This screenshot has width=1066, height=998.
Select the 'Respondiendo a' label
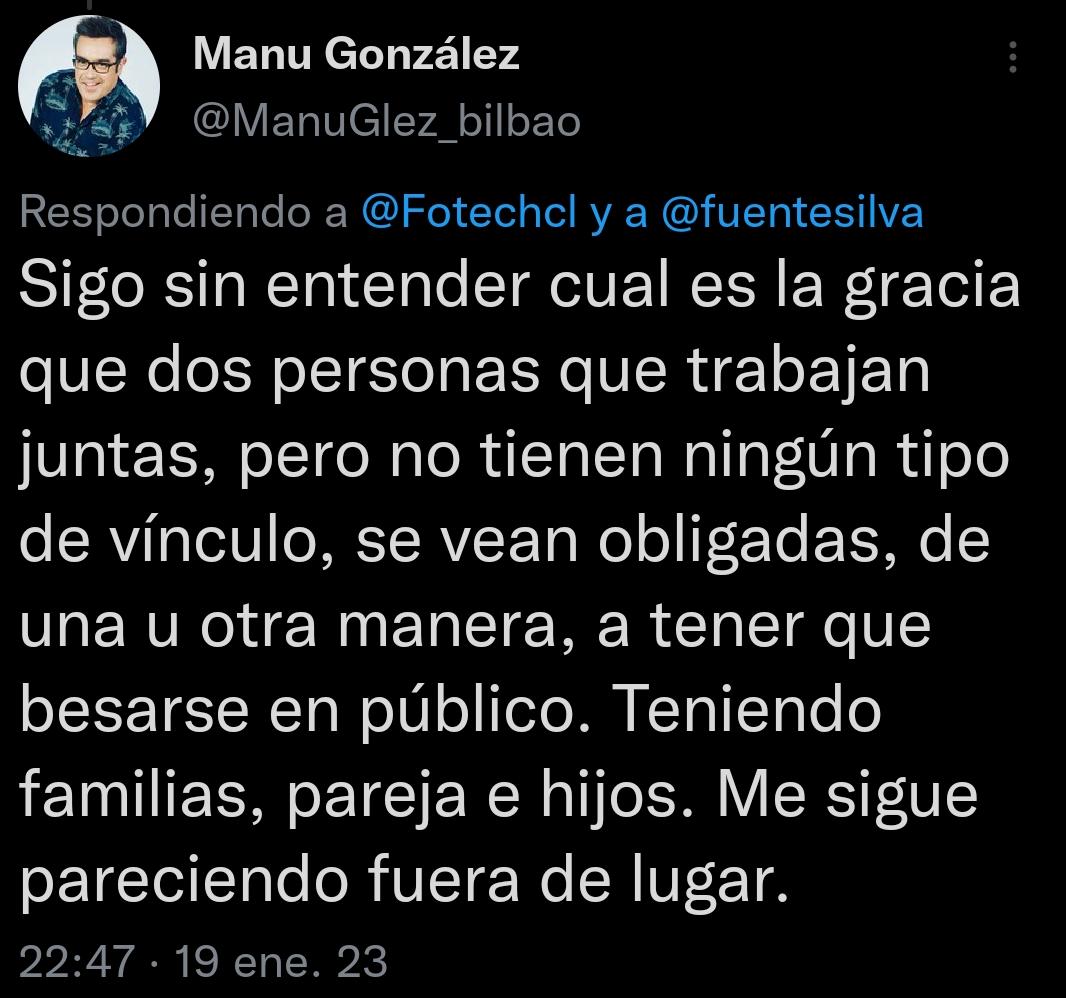coord(184,213)
